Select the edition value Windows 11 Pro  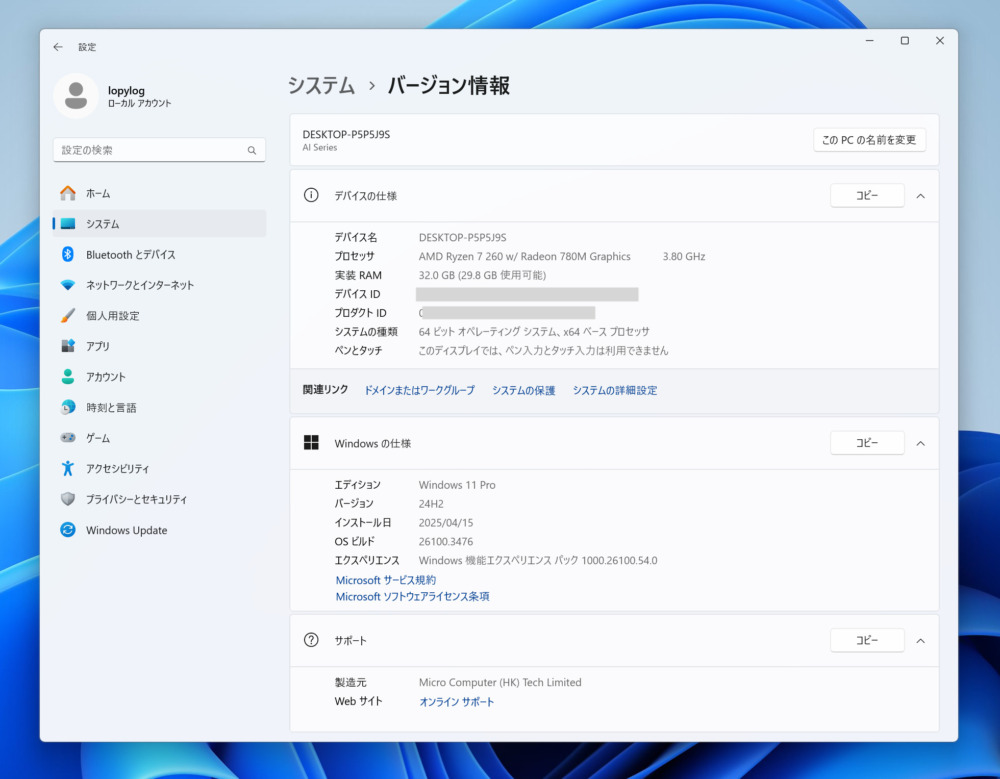tap(457, 485)
